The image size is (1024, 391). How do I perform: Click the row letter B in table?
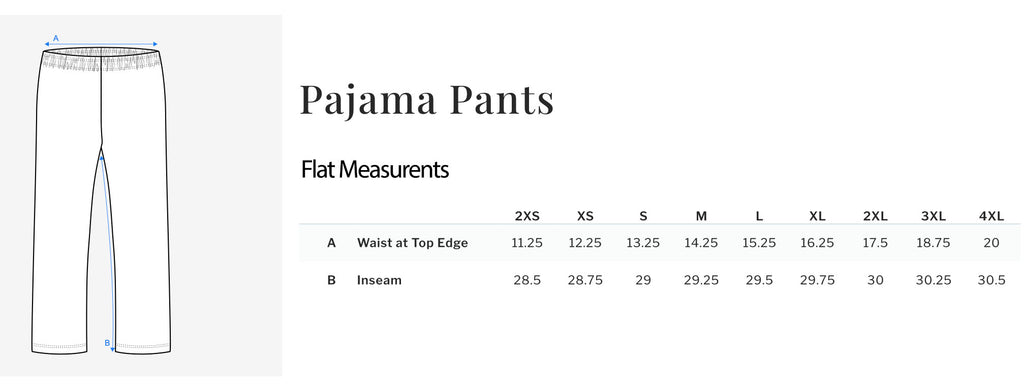[331, 280]
